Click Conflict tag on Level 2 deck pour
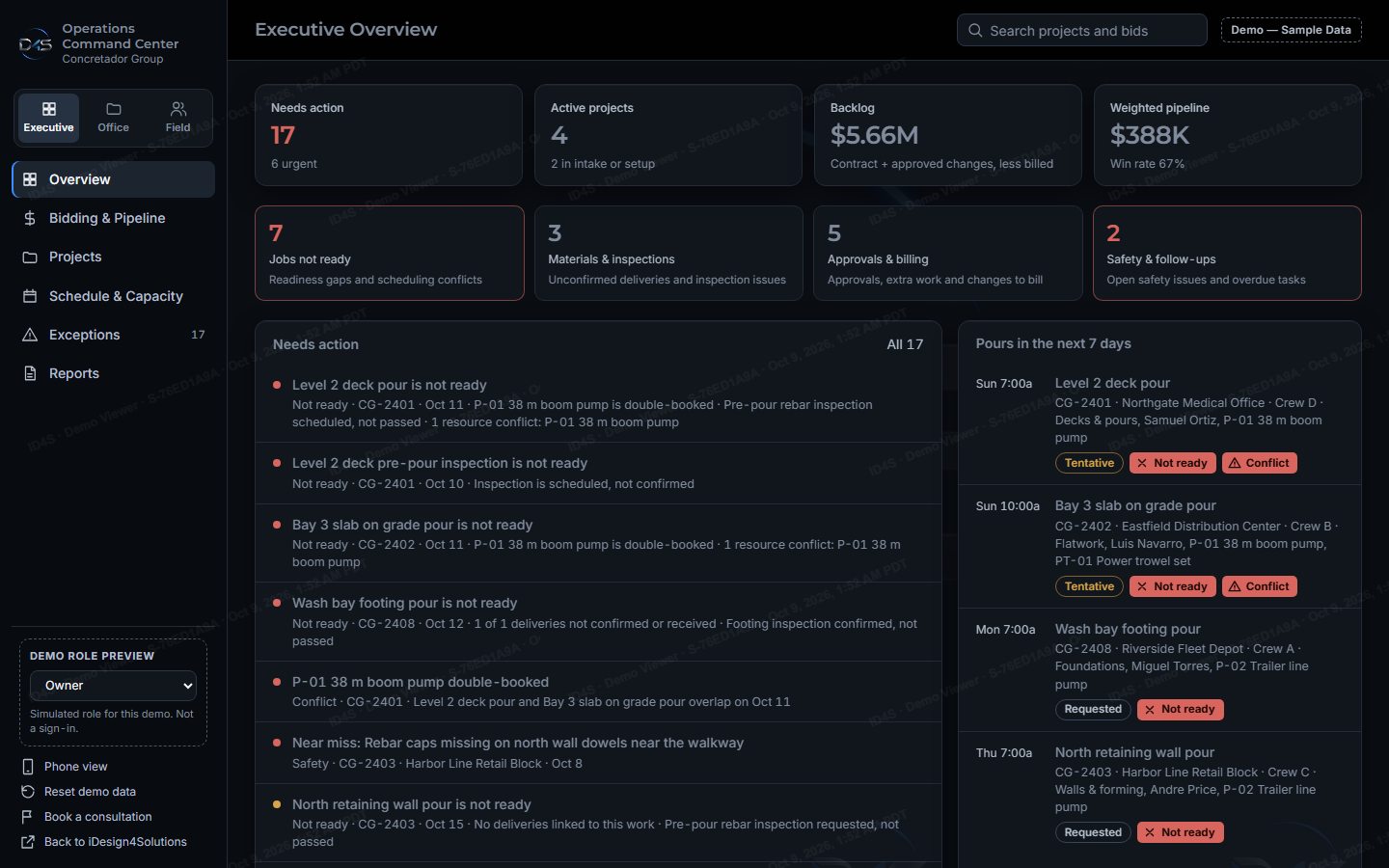This screenshot has width=1389, height=868. [x=1259, y=463]
